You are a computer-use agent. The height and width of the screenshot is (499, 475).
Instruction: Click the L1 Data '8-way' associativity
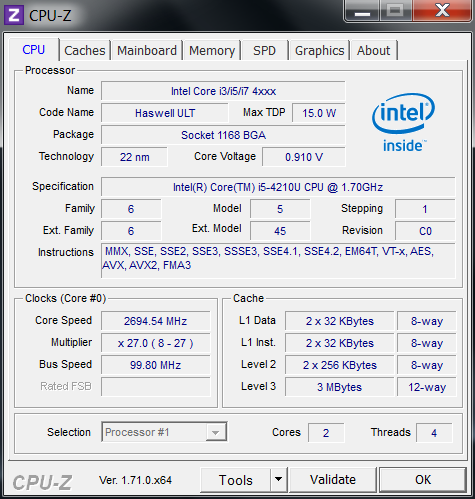[427, 321]
